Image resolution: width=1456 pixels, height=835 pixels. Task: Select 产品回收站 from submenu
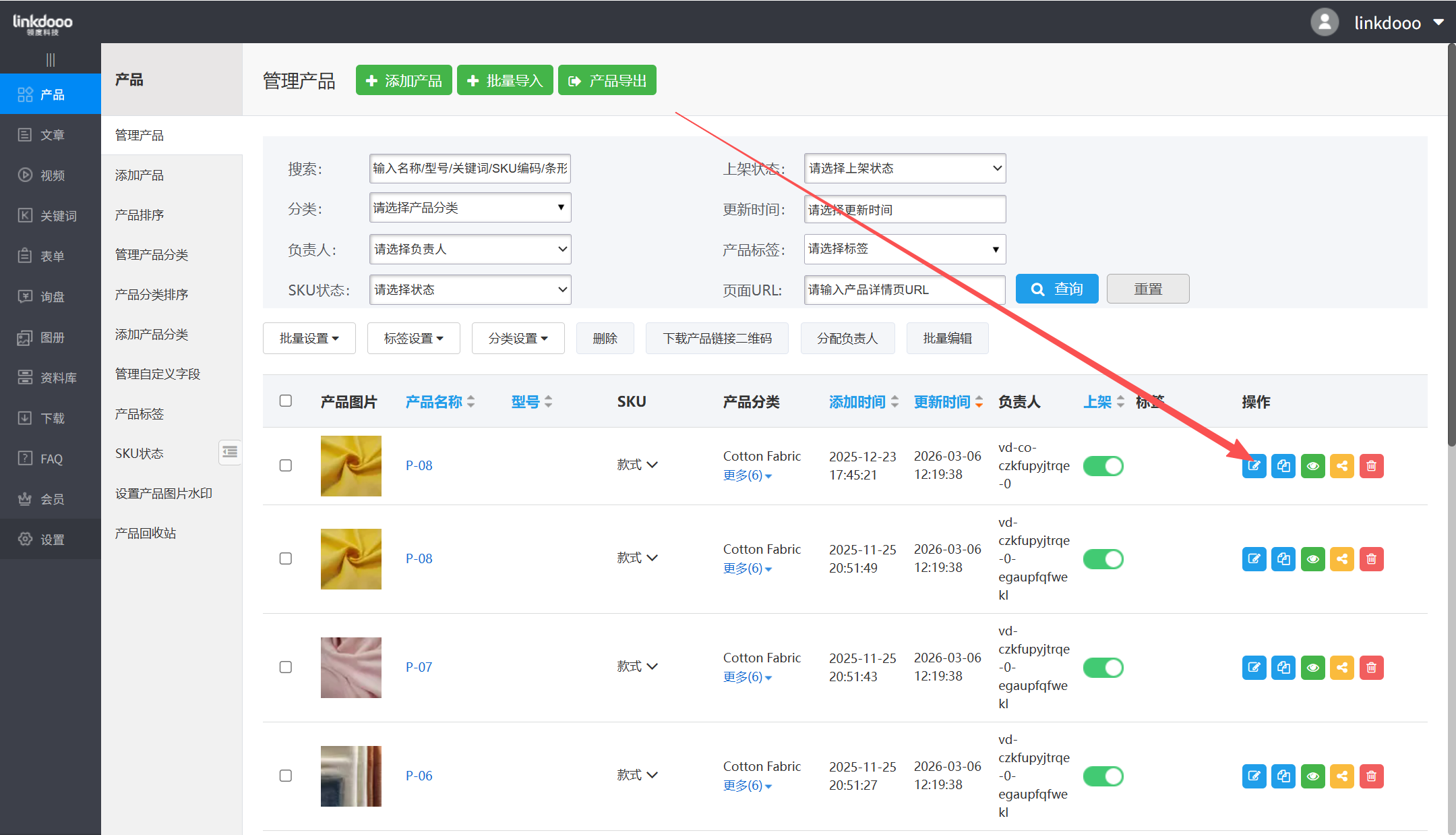click(146, 534)
